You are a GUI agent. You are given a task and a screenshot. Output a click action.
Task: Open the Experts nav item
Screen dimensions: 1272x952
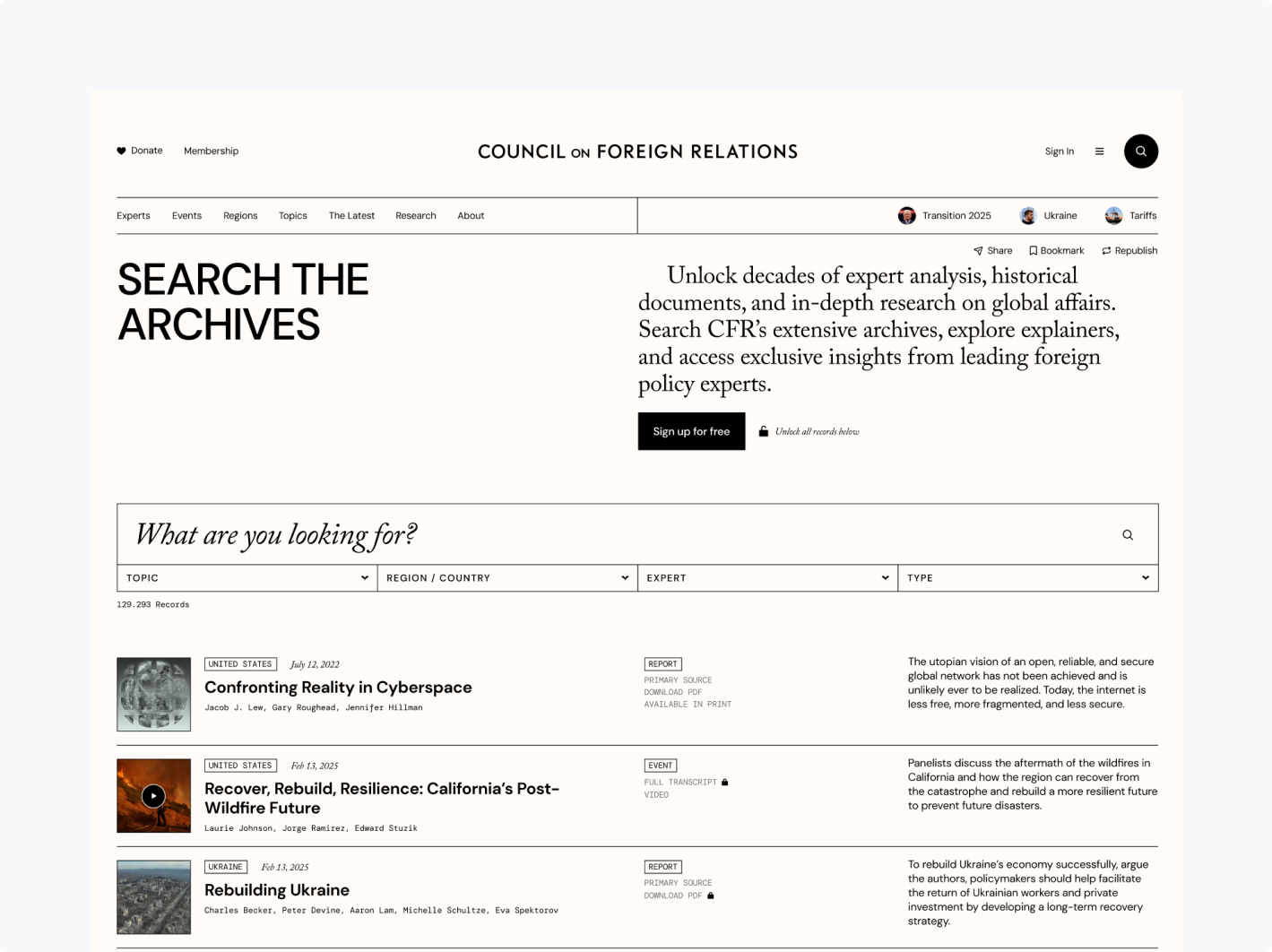[x=134, y=215]
